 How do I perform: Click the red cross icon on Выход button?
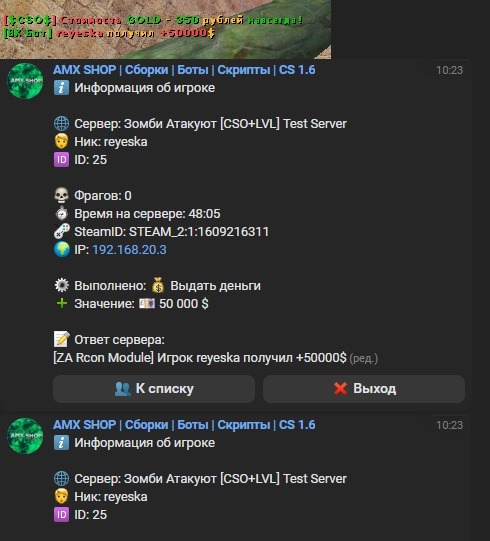tap(340, 389)
